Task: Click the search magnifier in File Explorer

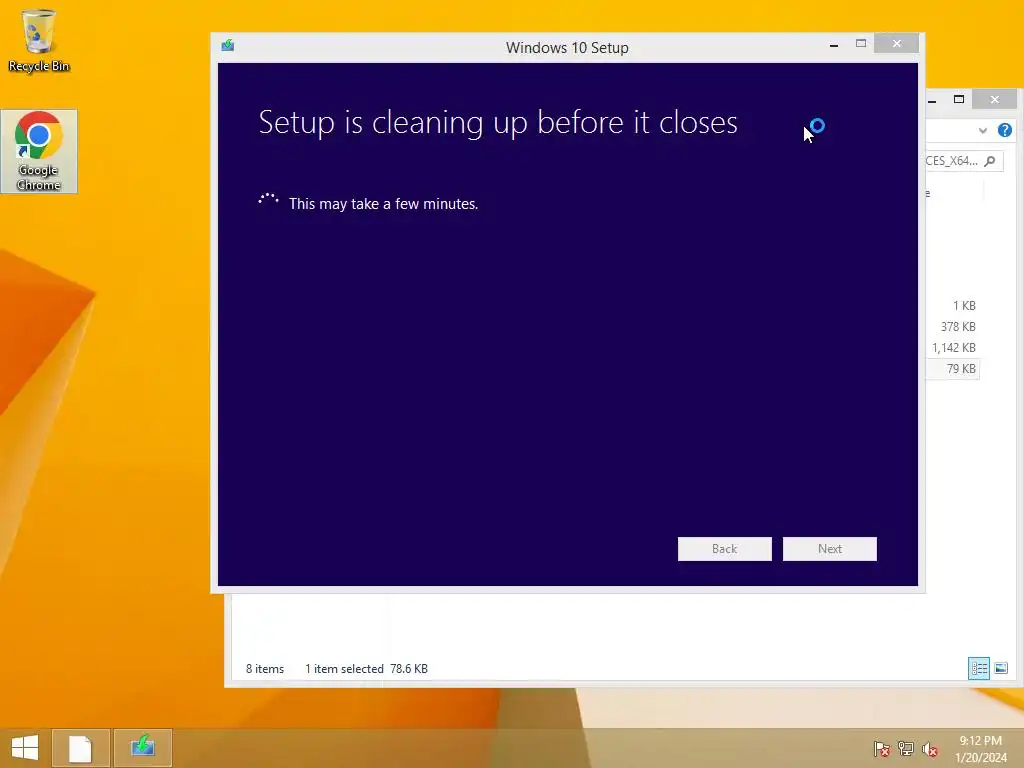Action: tap(991, 161)
